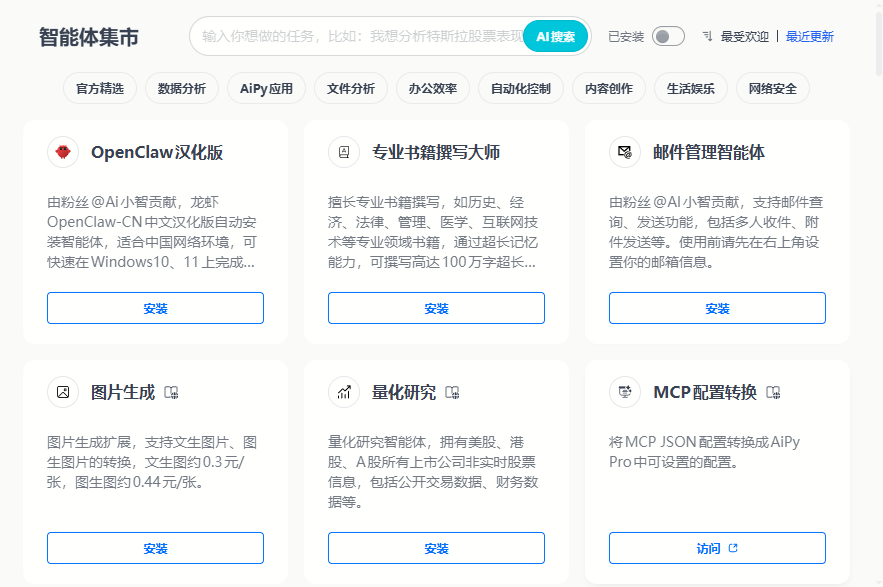This screenshot has width=883, height=587.
Task: Click the red OpenClaw汉化版 card icon
Action: [63, 152]
